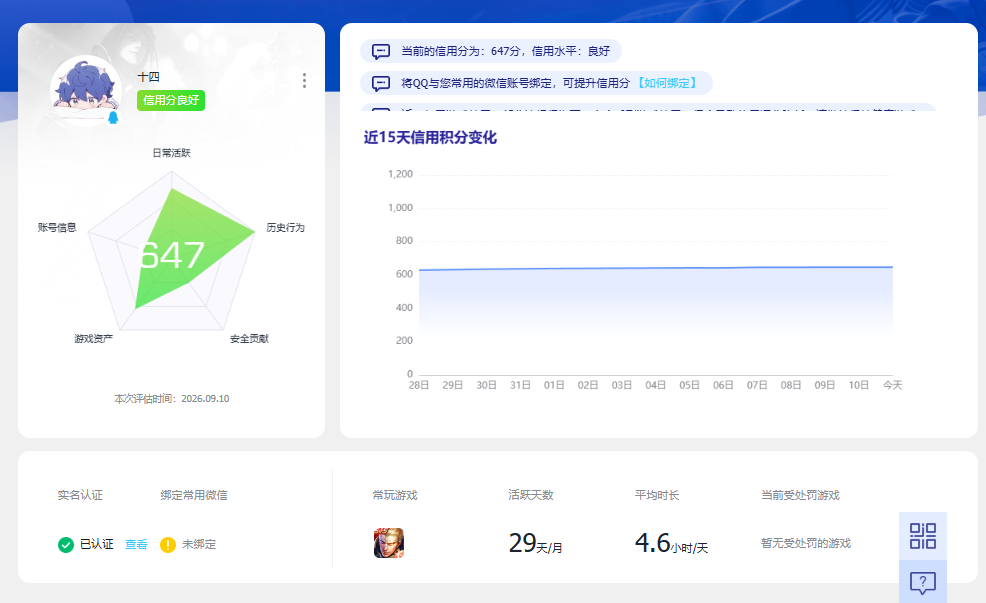Click the 未绑定 status text
The height and width of the screenshot is (603, 986).
pyautogui.click(x=199, y=545)
